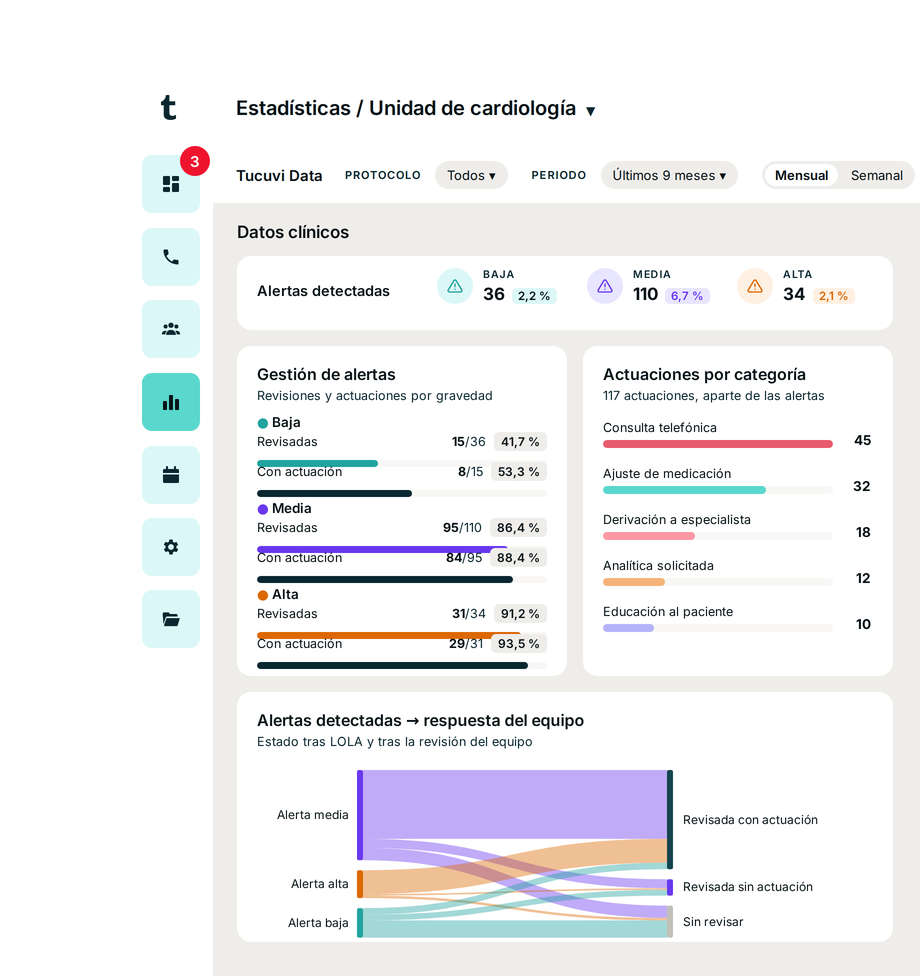Open the Protocolo 'Todos' dropdown
This screenshot has width=920, height=976.
click(471, 176)
